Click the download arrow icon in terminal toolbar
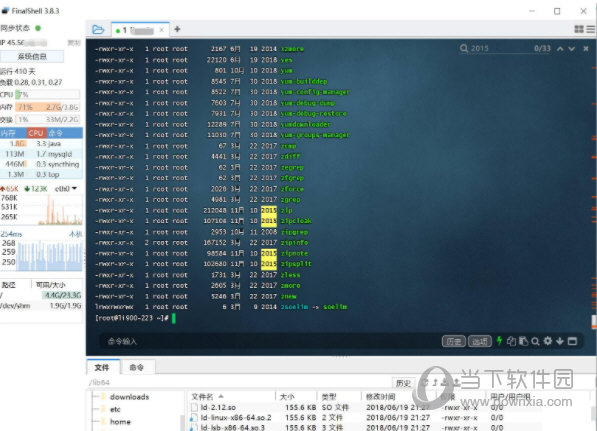597x431 pixels. (560, 341)
